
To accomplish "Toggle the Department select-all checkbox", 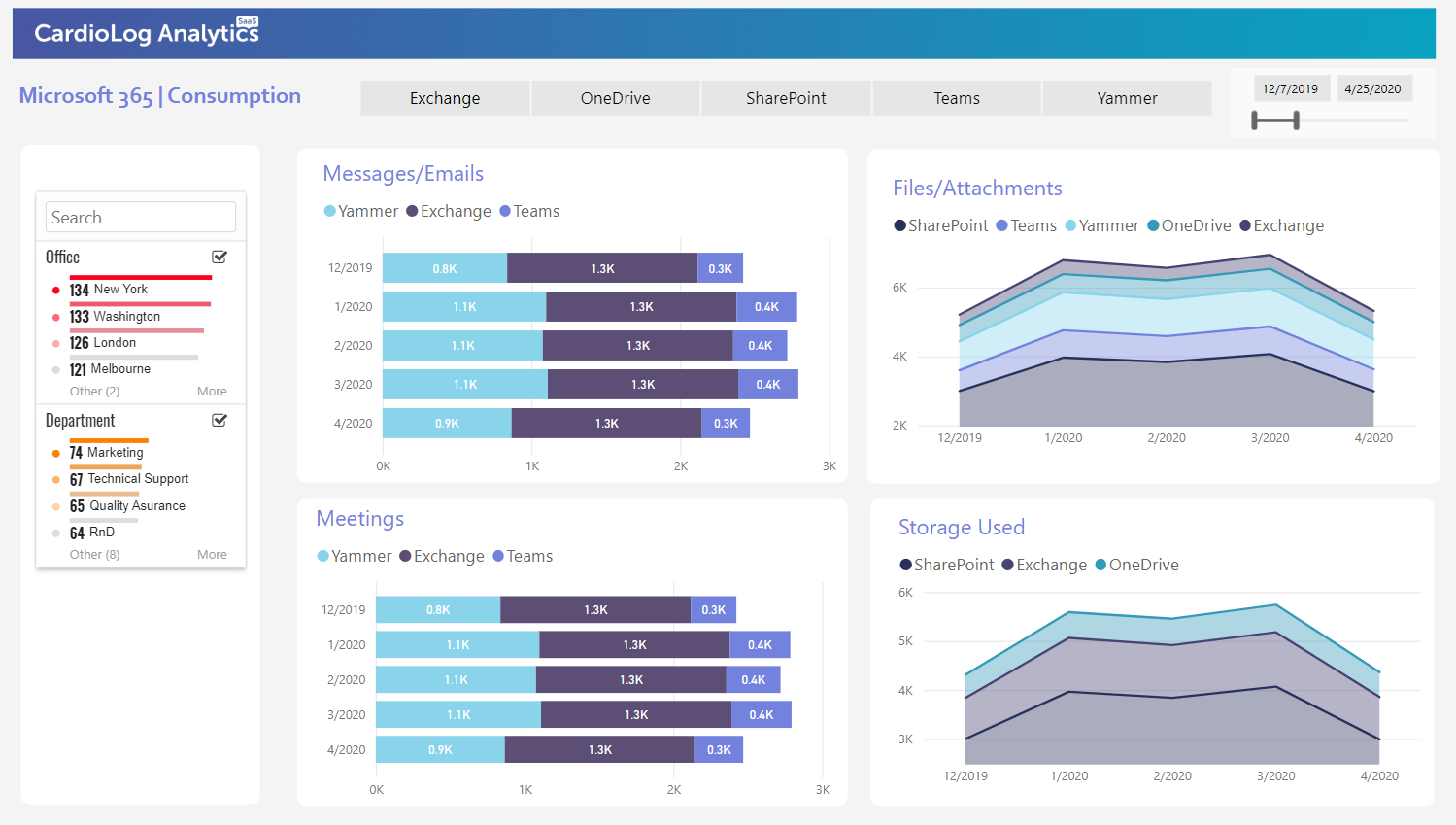I will tap(220, 420).
